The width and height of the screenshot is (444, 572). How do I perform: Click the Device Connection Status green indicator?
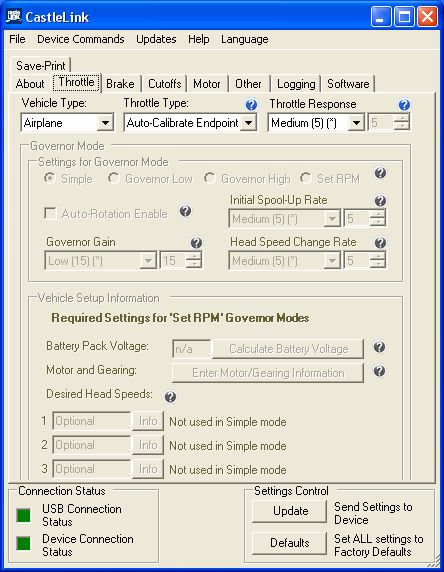click(x=24, y=543)
